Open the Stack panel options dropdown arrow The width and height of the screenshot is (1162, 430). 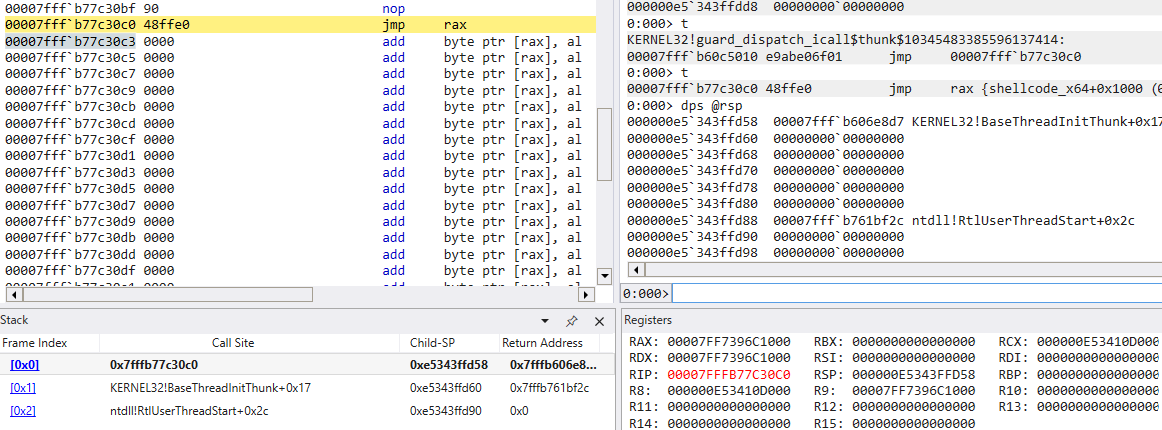pyautogui.click(x=545, y=321)
